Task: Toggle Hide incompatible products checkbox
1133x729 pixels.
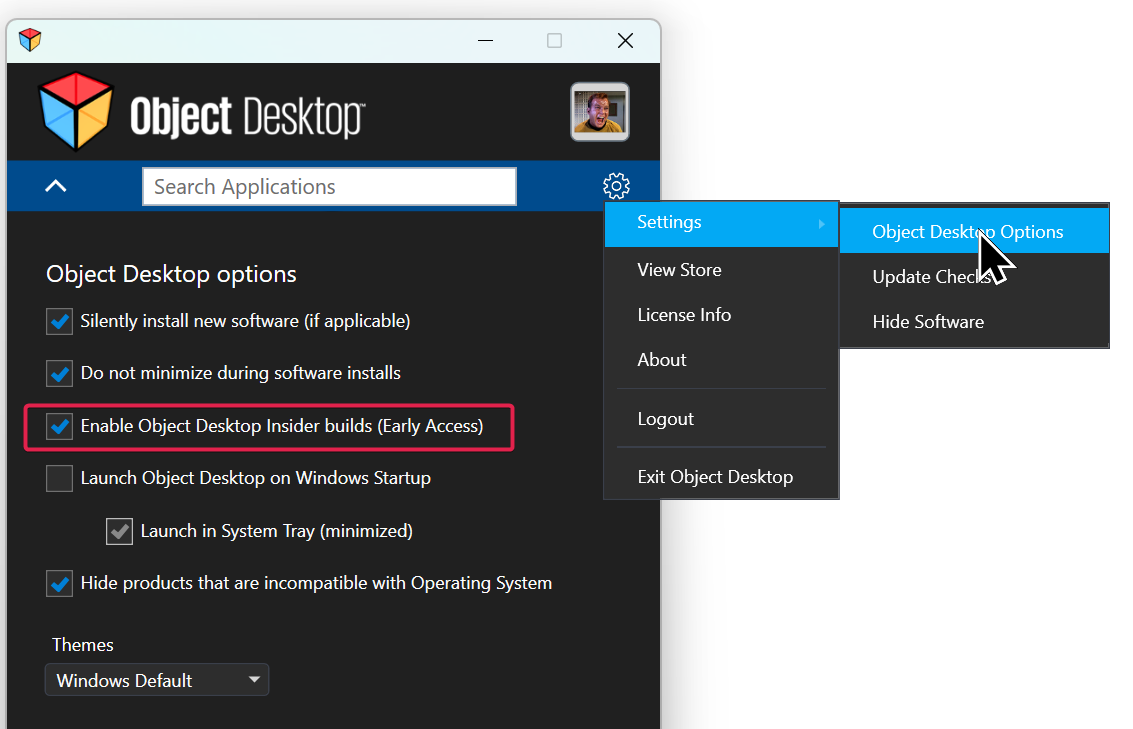Action: pos(60,583)
